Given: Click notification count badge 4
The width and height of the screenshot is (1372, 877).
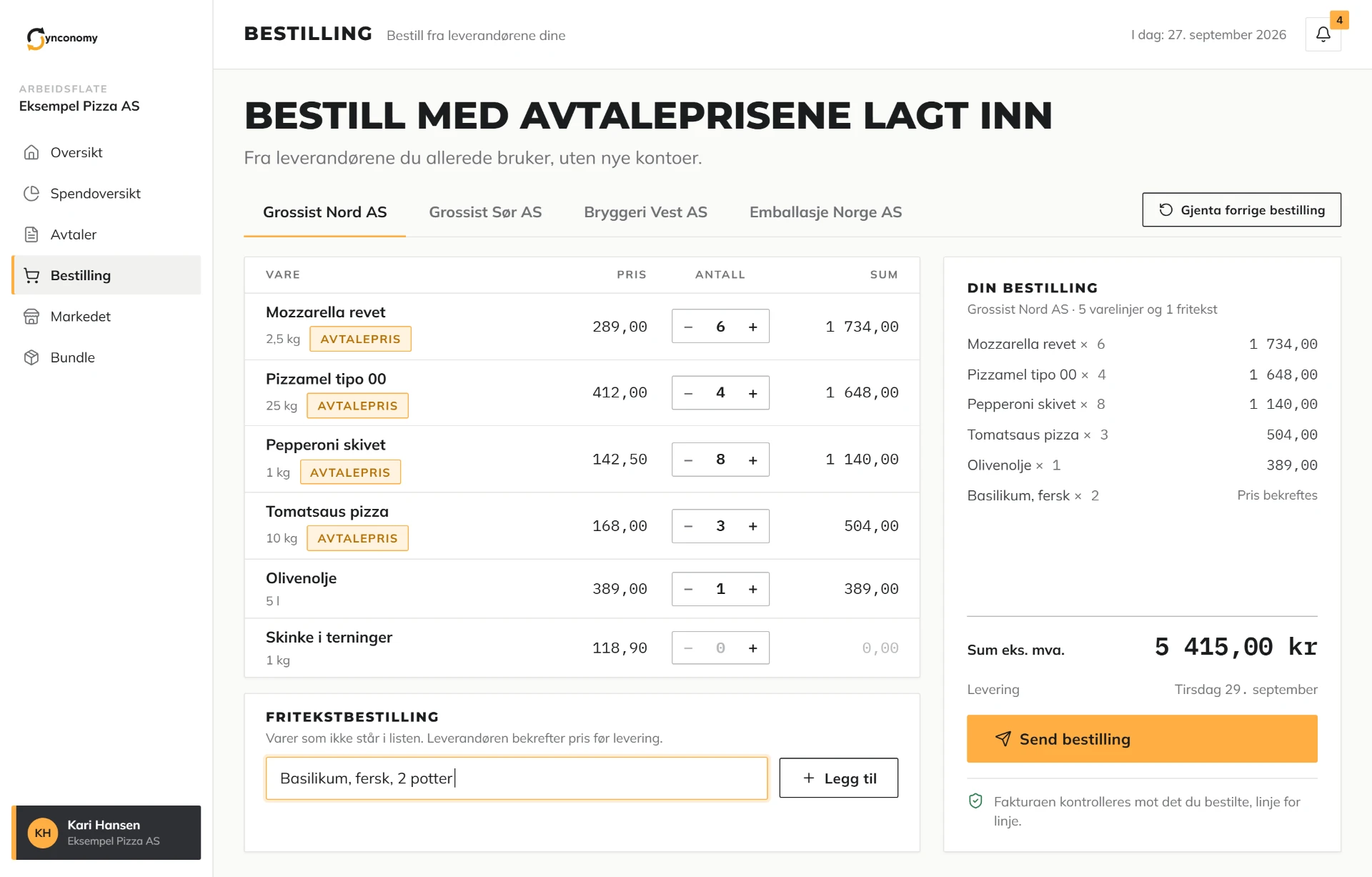Looking at the screenshot, I should [1339, 20].
